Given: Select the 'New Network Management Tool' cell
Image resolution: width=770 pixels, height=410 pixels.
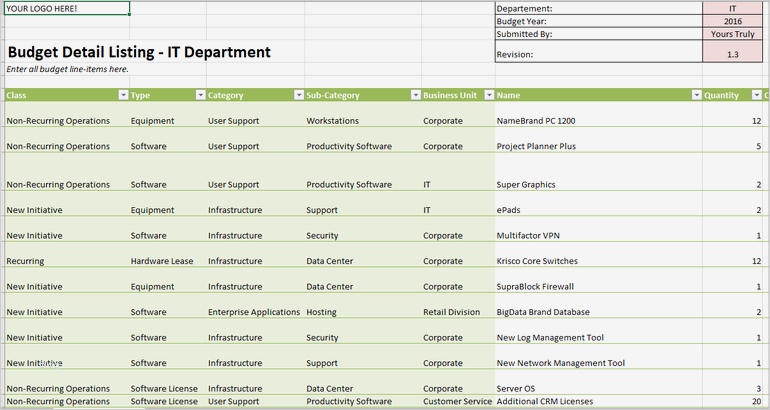Looking at the screenshot, I should point(599,357).
